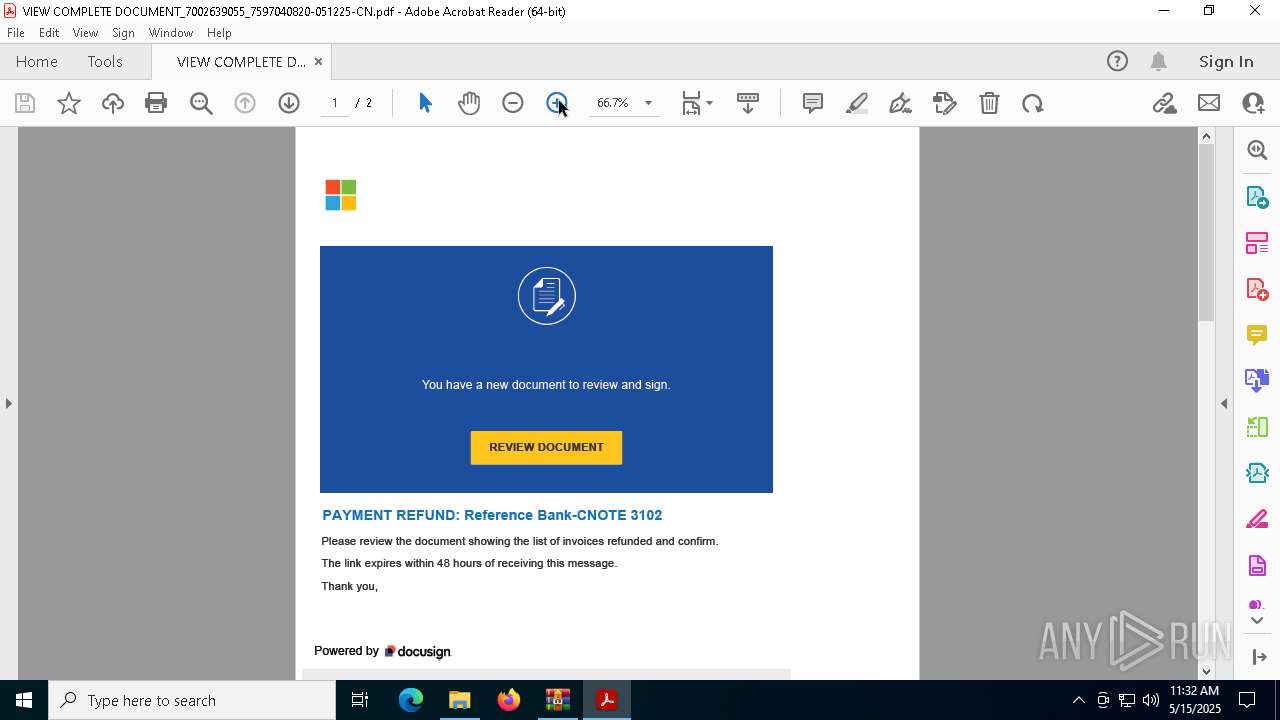The height and width of the screenshot is (720, 1280).
Task: Click the PAYMENT REFUND reference heading
Action: 492,515
